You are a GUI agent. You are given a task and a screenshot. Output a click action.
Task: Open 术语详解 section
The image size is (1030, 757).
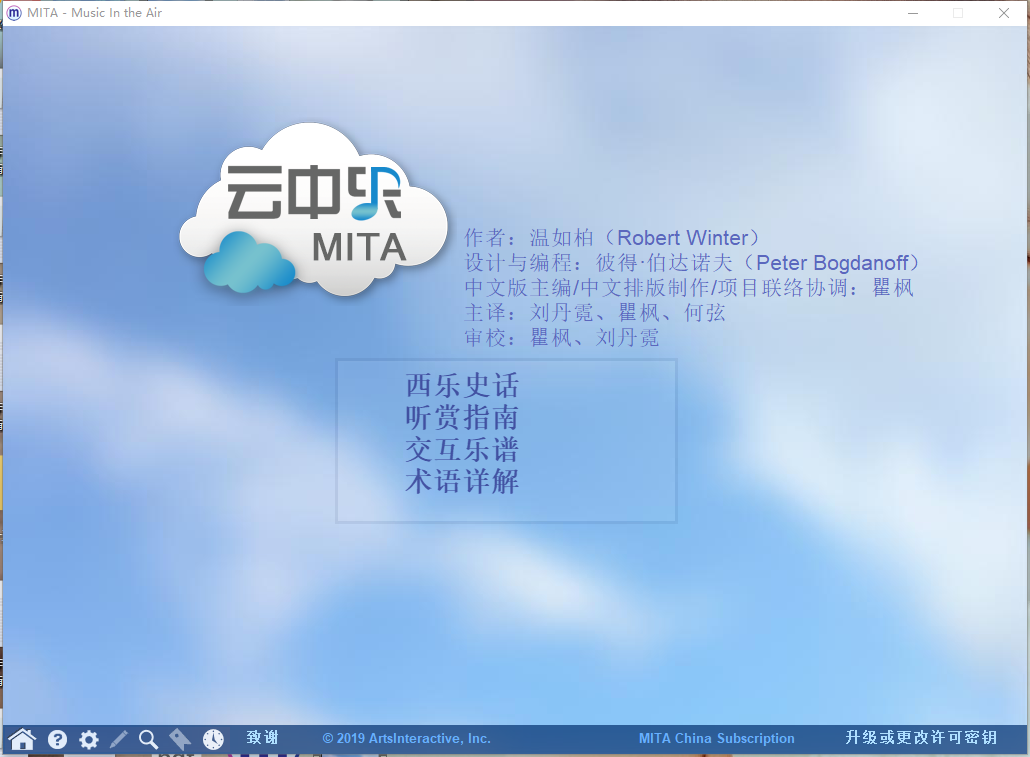pos(462,482)
